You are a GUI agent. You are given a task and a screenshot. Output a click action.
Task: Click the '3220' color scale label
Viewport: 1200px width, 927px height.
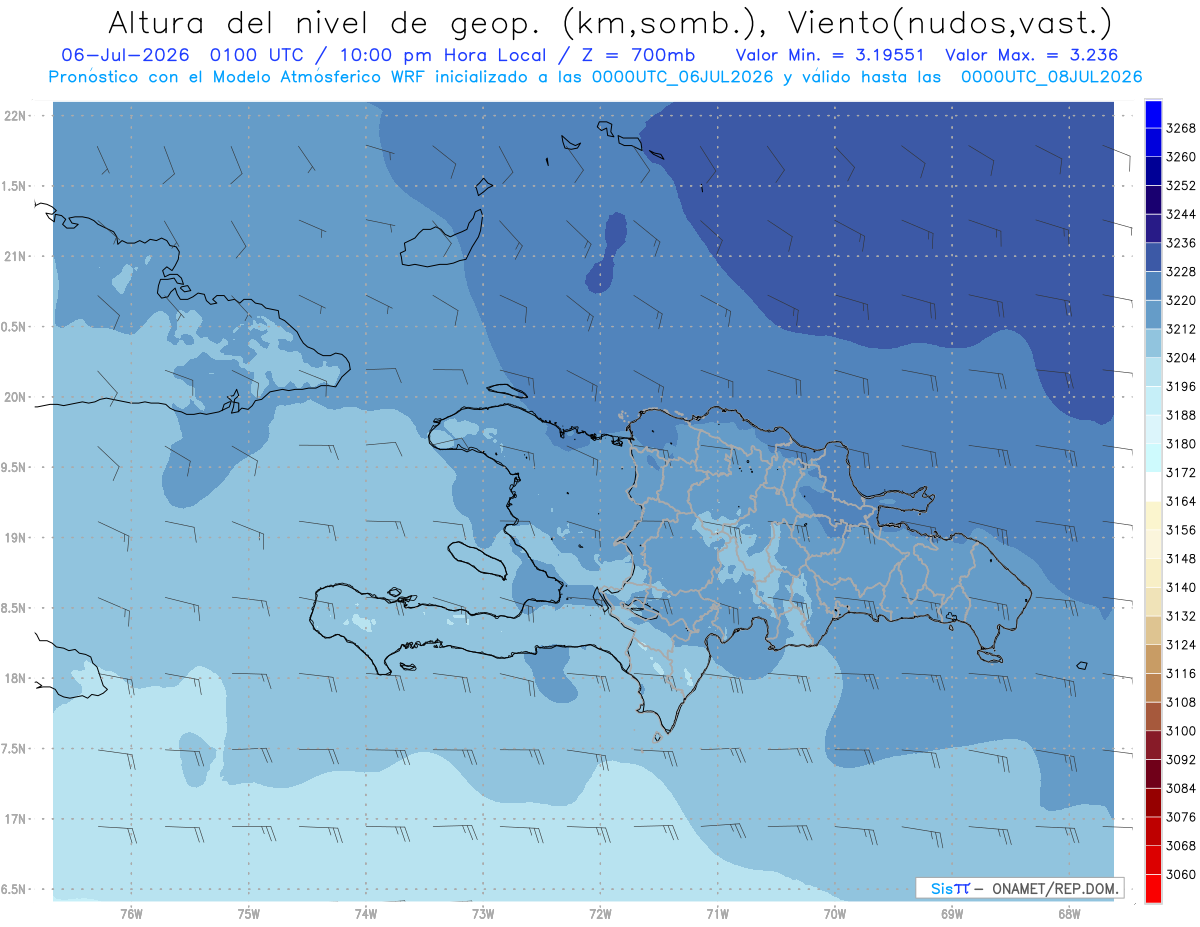(1181, 301)
